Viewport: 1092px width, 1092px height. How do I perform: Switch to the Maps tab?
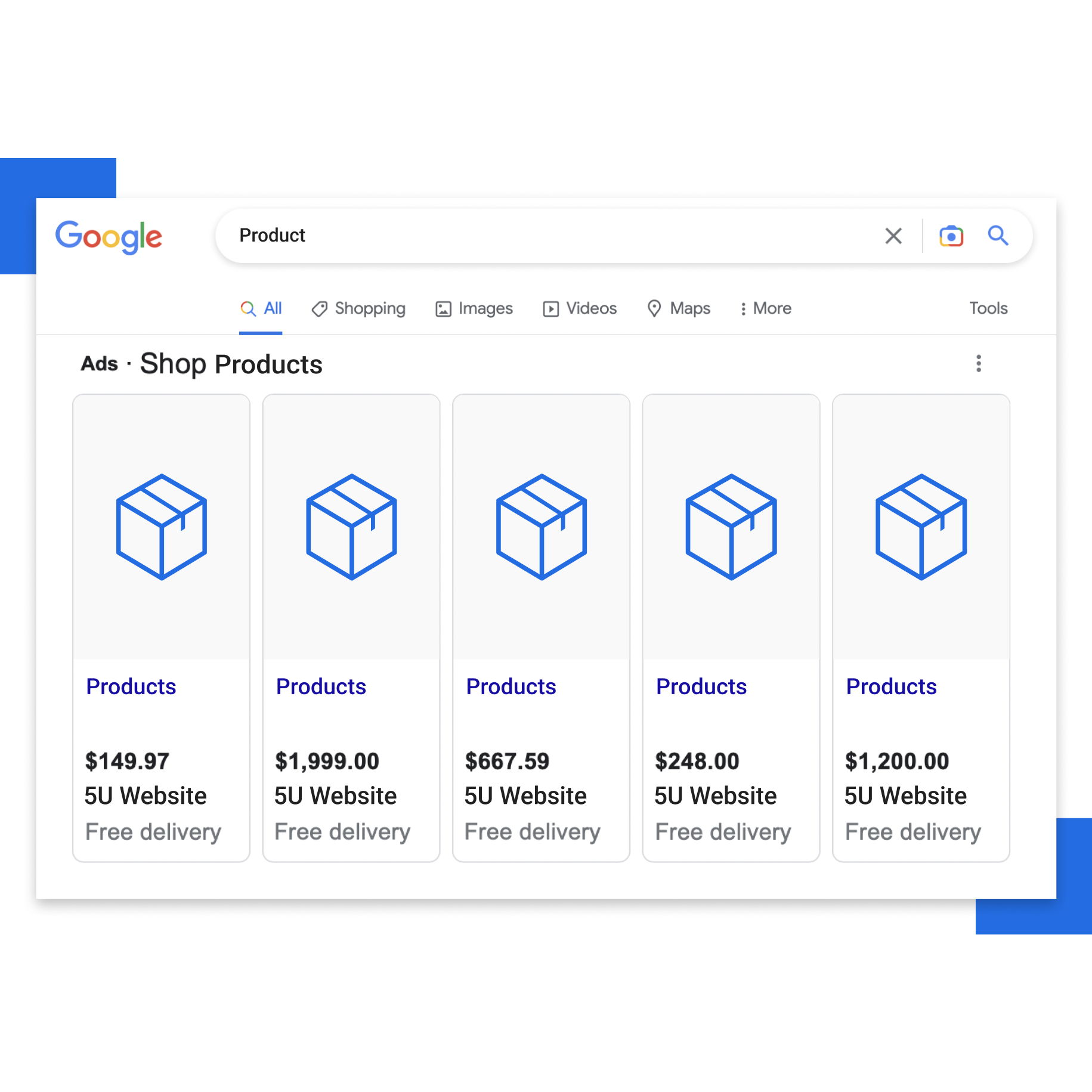pos(679,308)
